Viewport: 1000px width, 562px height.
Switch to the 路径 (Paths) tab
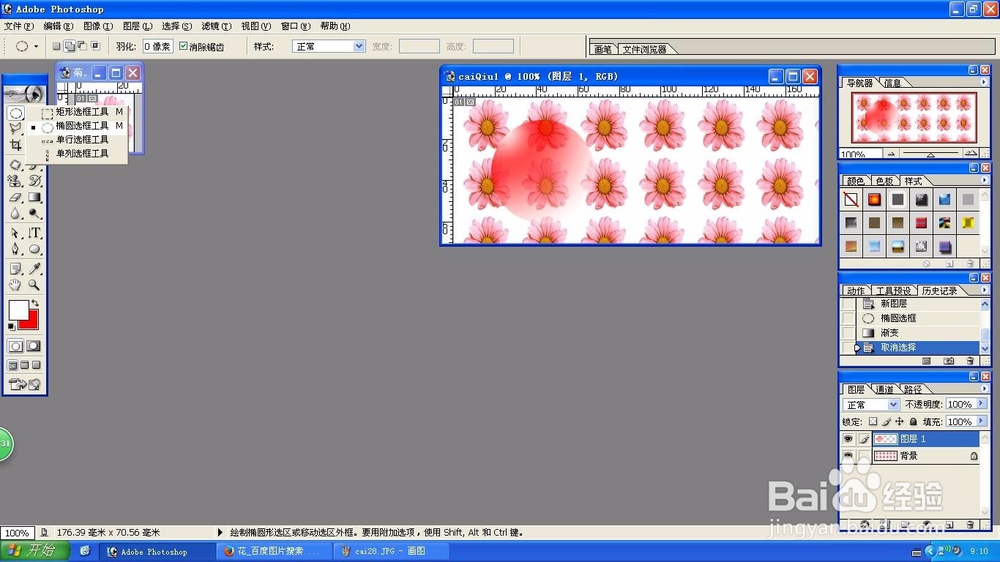(913, 389)
